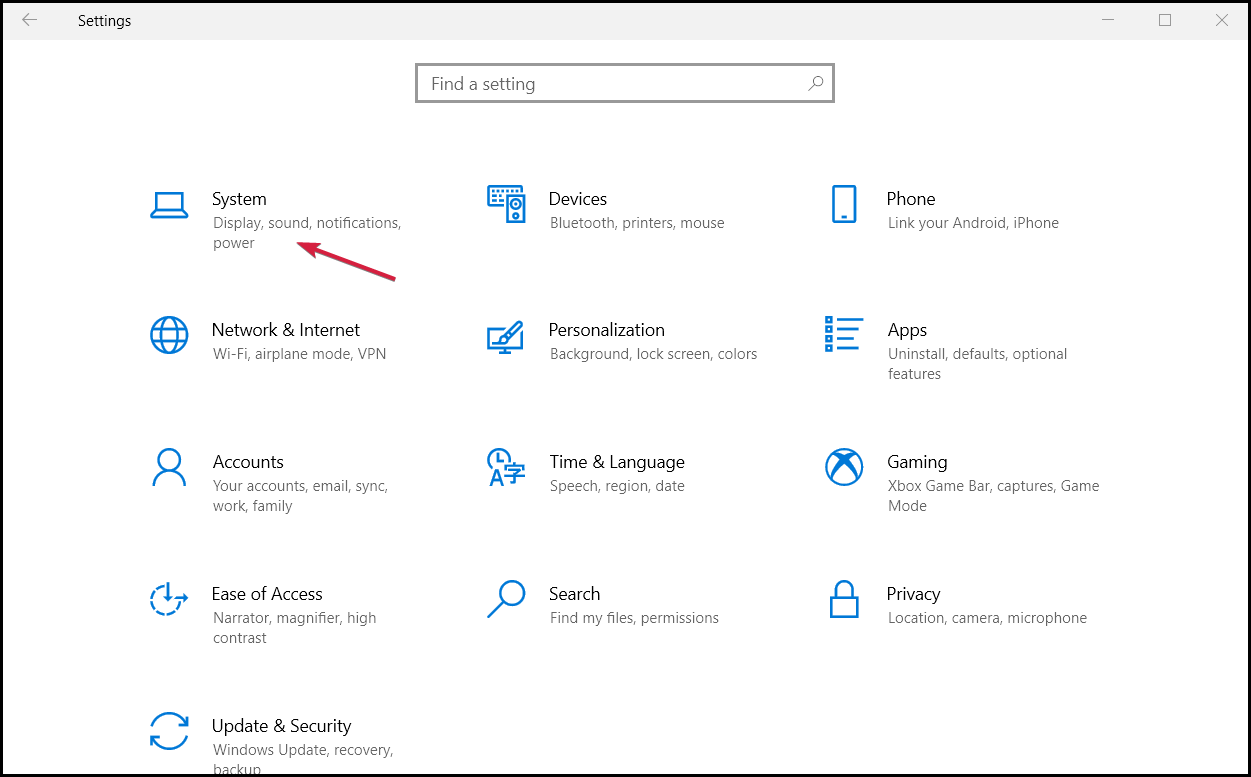Select the Phone icon
Image resolution: width=1251 pixels, height=777 pixels.
844,204
